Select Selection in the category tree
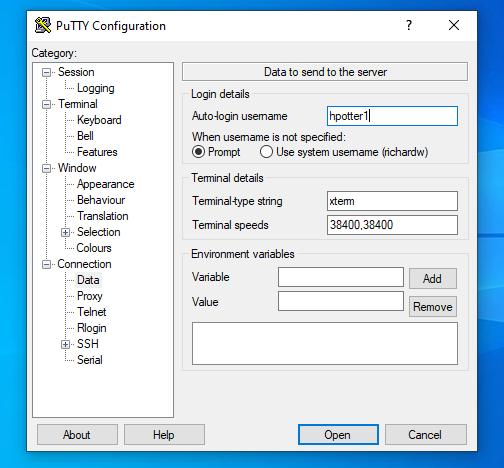The image size is (504, 468). tap(98, 232)
